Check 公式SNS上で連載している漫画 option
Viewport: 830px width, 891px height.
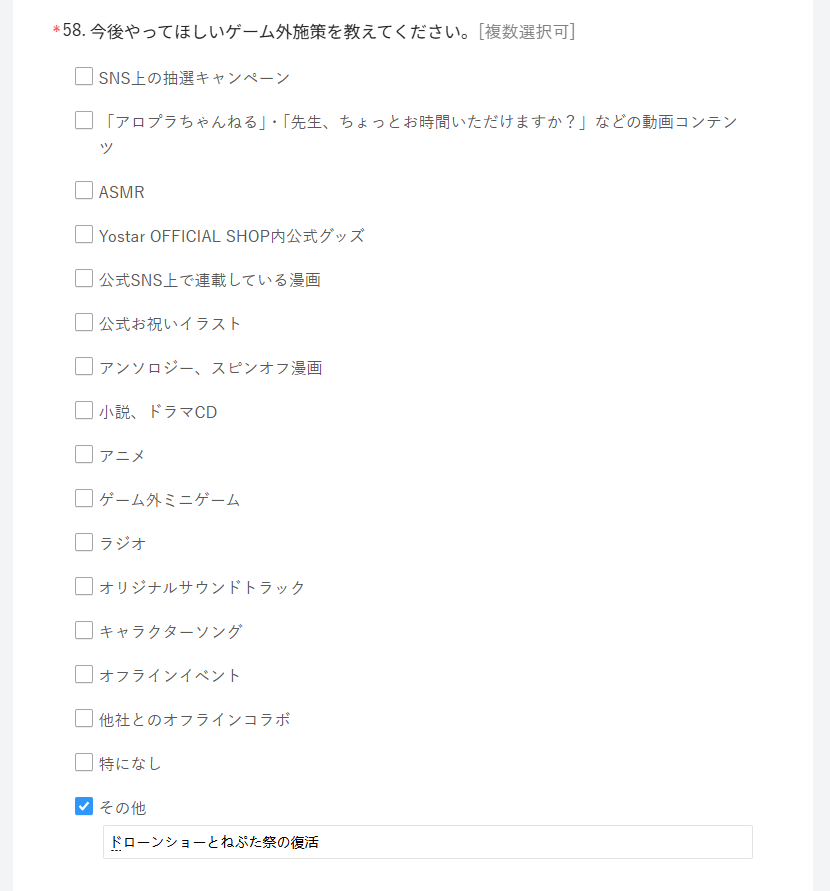84,279
